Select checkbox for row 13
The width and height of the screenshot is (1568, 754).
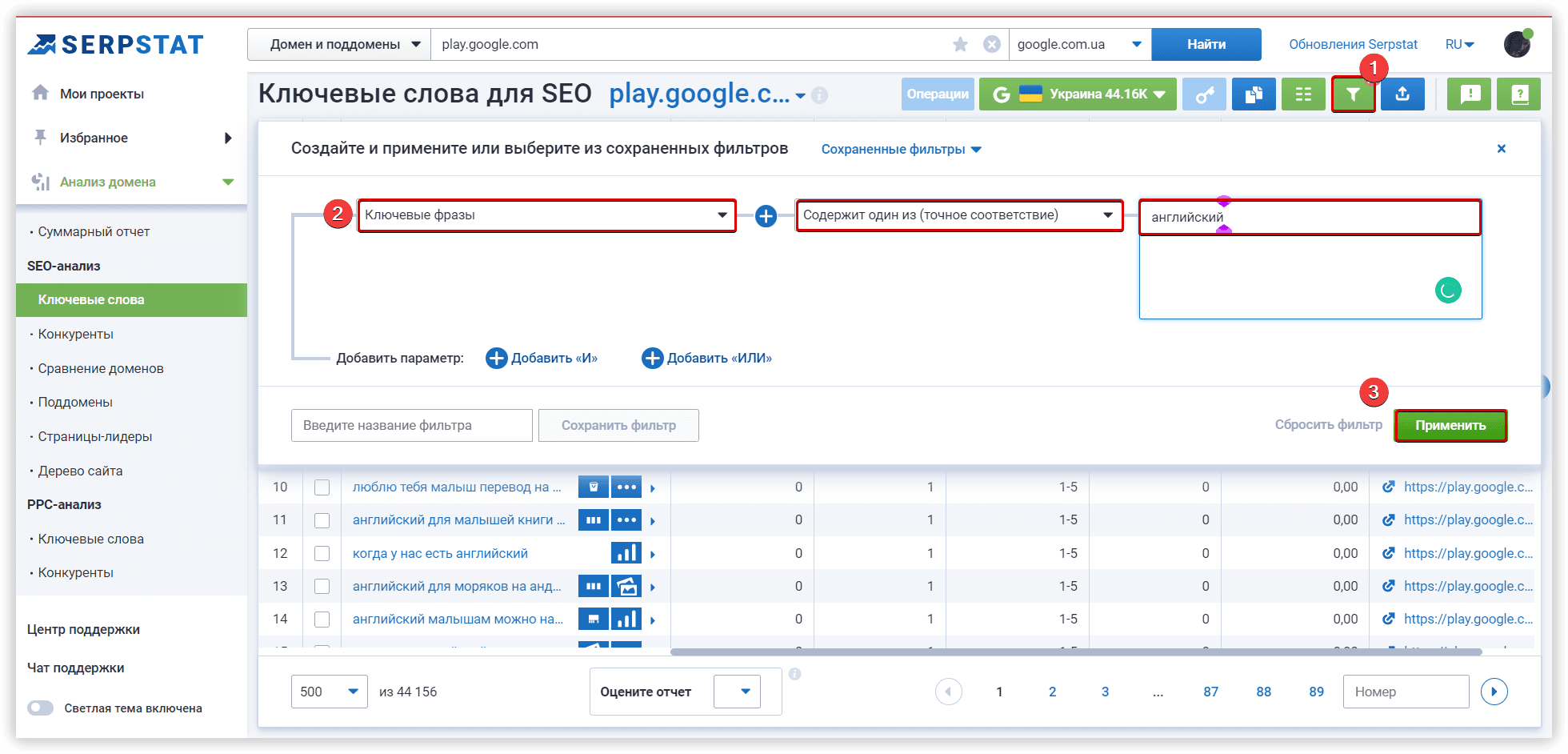click(322, 587)
